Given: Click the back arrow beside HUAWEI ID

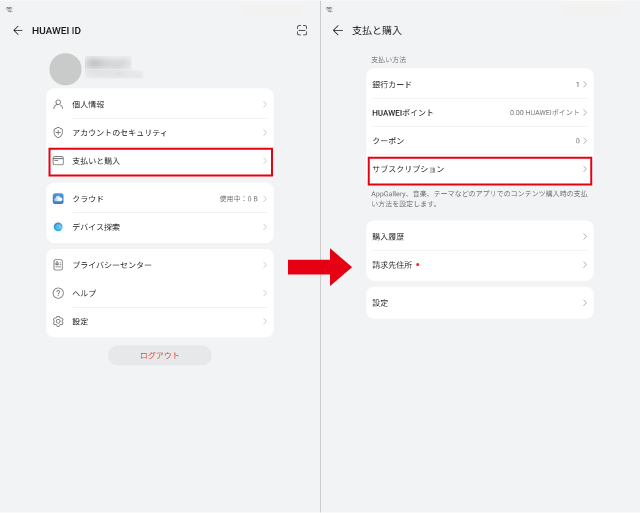Looking at the screenshot, I should click(x=18, y=31).
